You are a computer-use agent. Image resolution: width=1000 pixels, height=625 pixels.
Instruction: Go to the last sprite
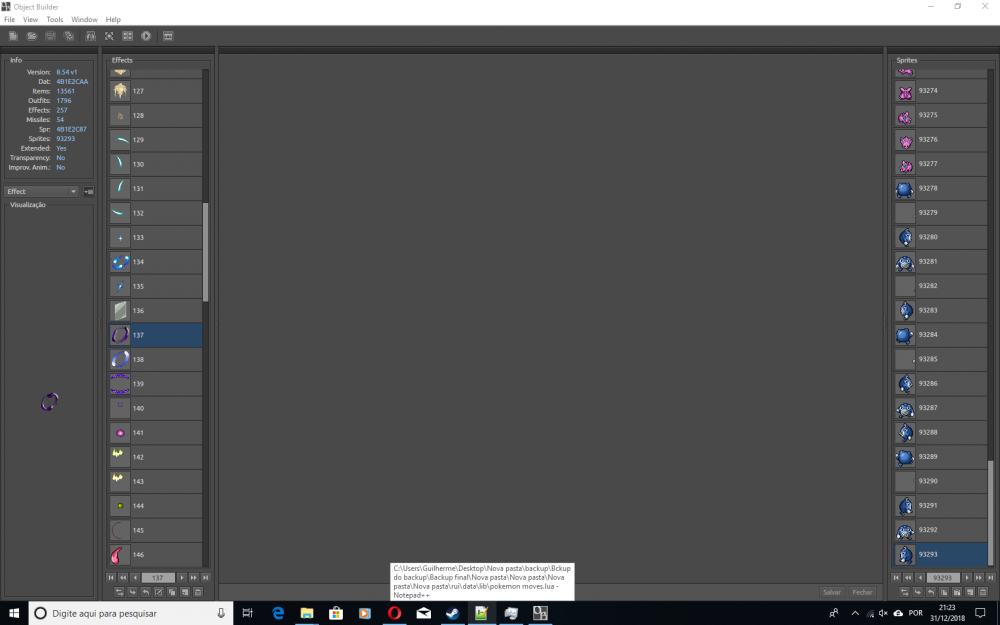pyautogui.click(x=990, y=577)
